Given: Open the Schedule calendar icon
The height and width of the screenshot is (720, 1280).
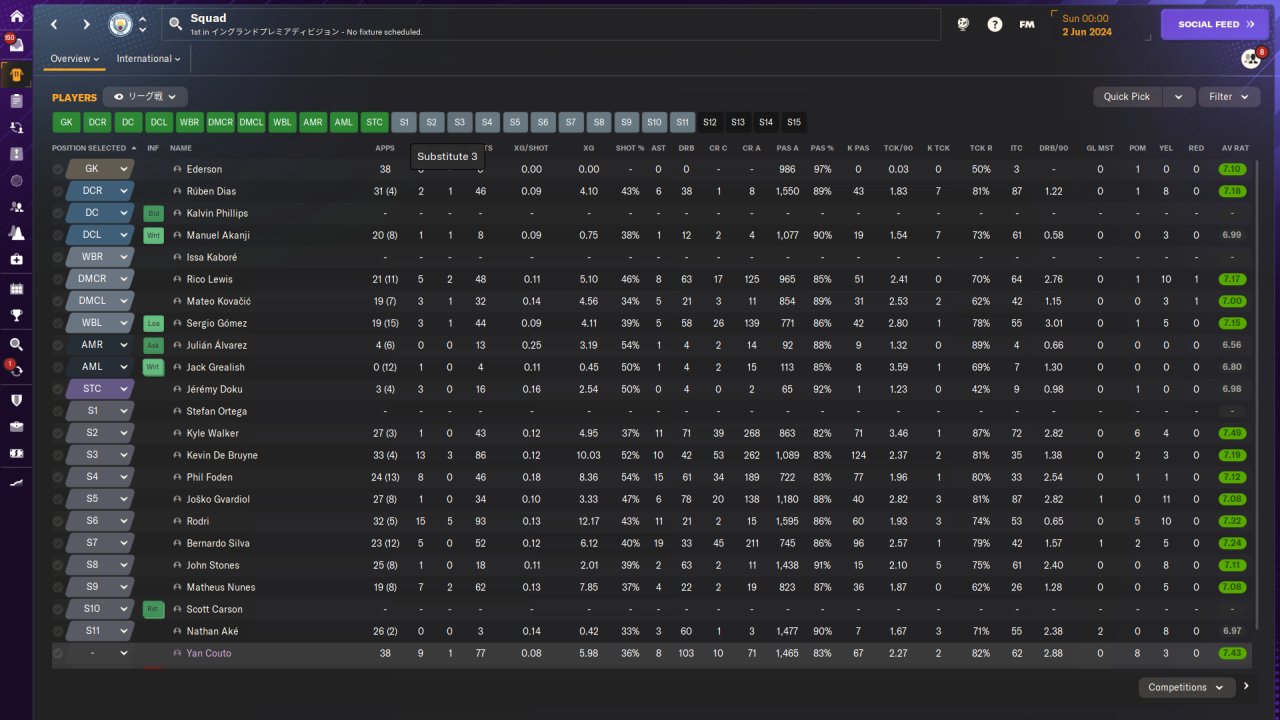Looking at the screenshot, I should (x=16, y=289).
